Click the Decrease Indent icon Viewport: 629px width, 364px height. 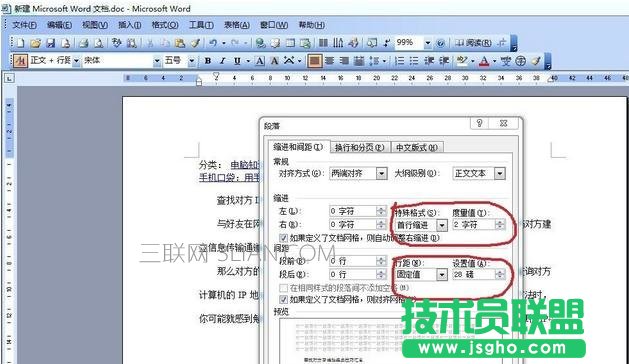429,61
